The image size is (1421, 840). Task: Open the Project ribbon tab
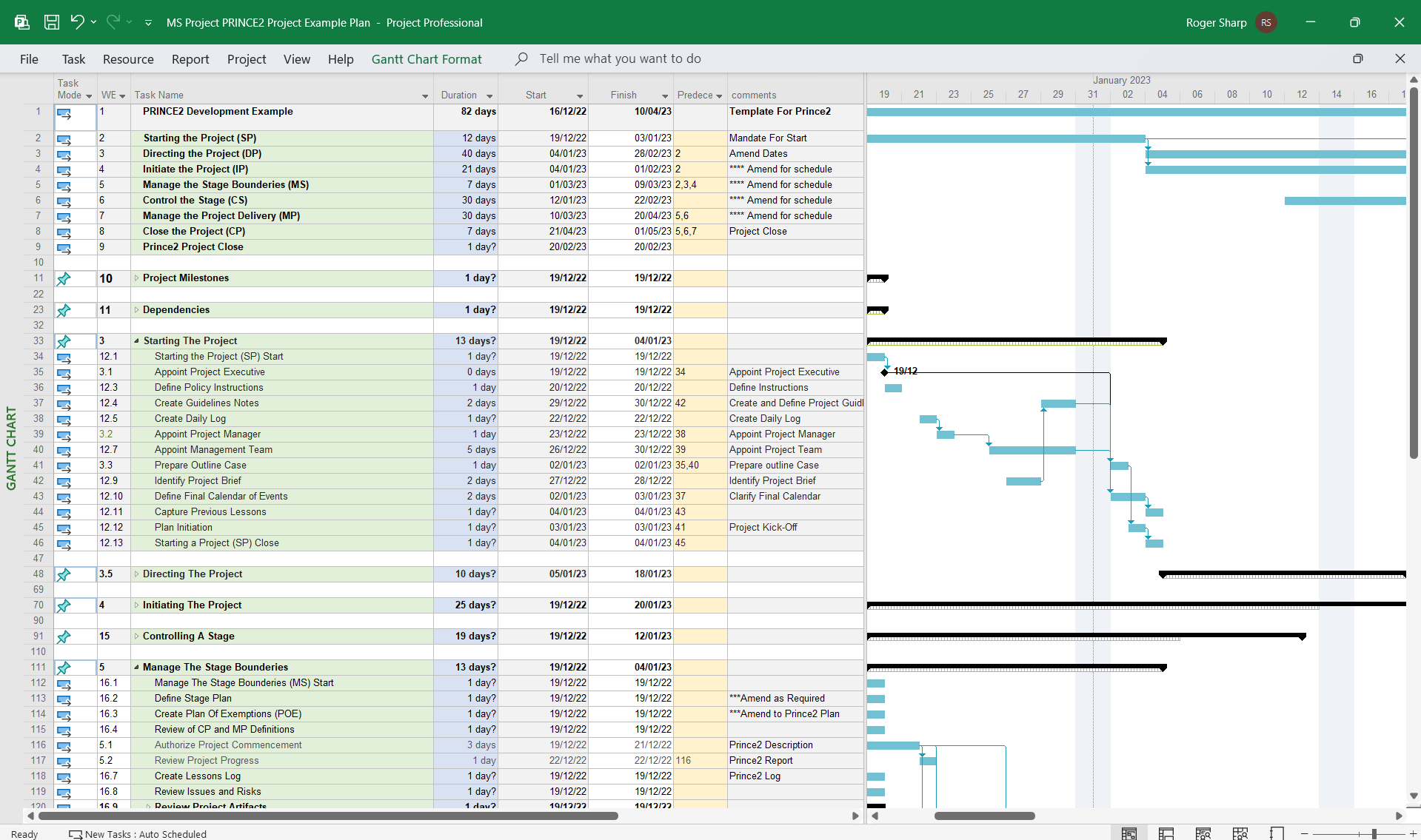(x=247, y=59)
